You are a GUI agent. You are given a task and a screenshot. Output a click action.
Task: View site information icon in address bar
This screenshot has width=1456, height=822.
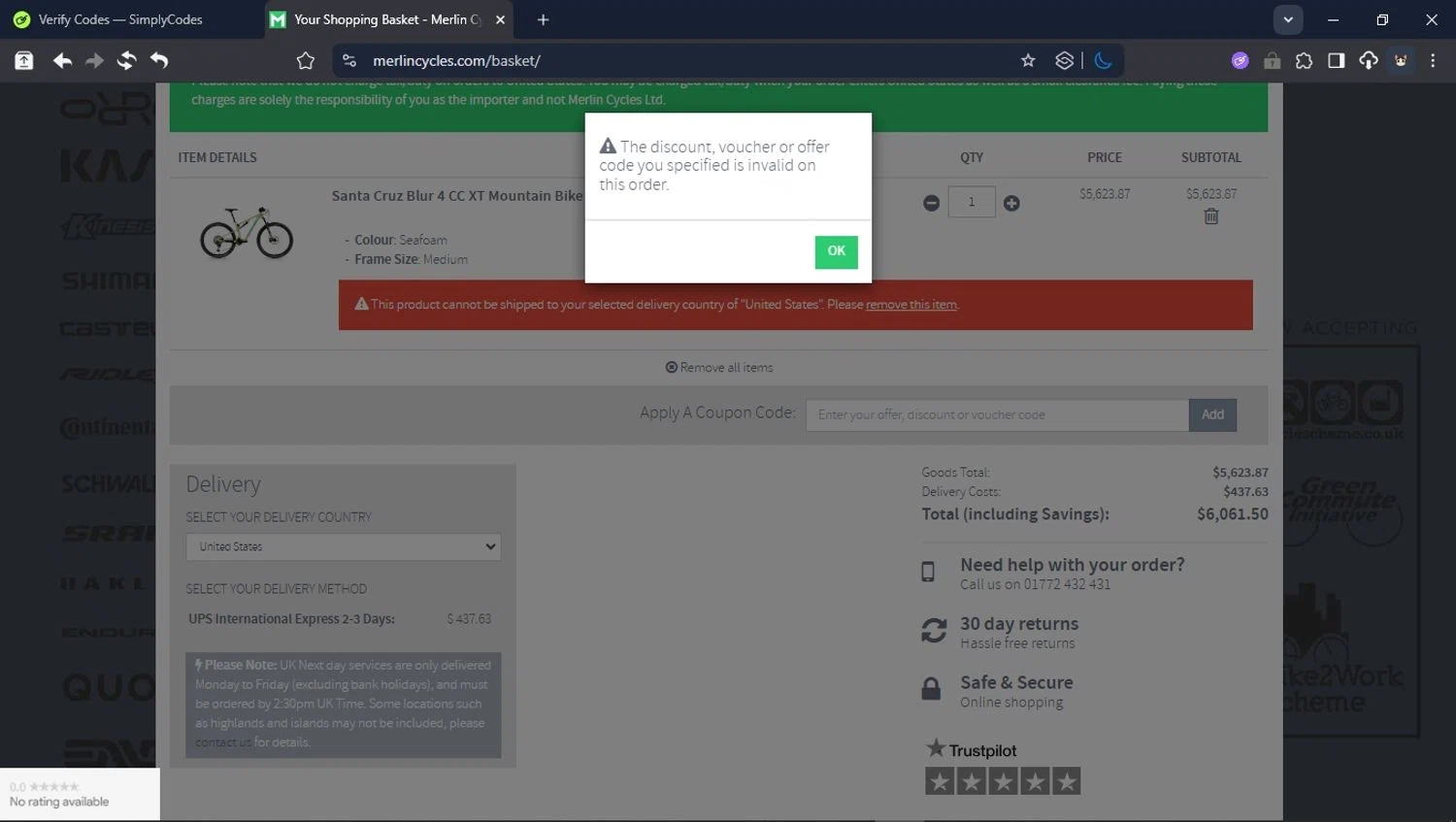pyautogui.click(x=349, y=61)
